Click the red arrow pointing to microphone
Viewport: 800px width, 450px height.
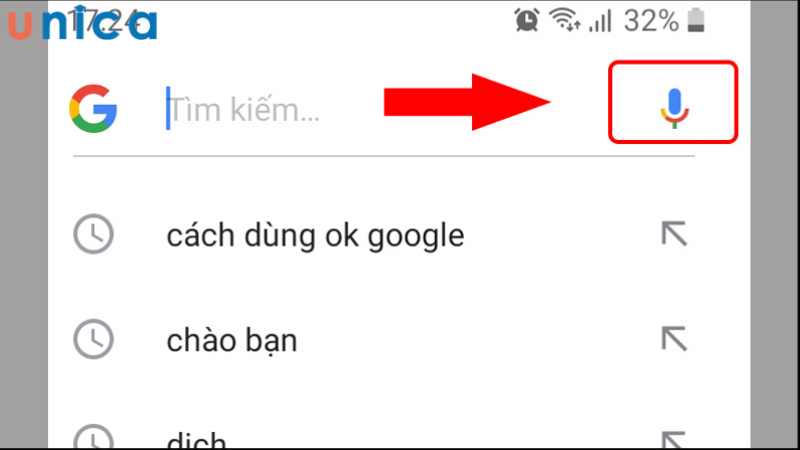[x=467, y=102]
